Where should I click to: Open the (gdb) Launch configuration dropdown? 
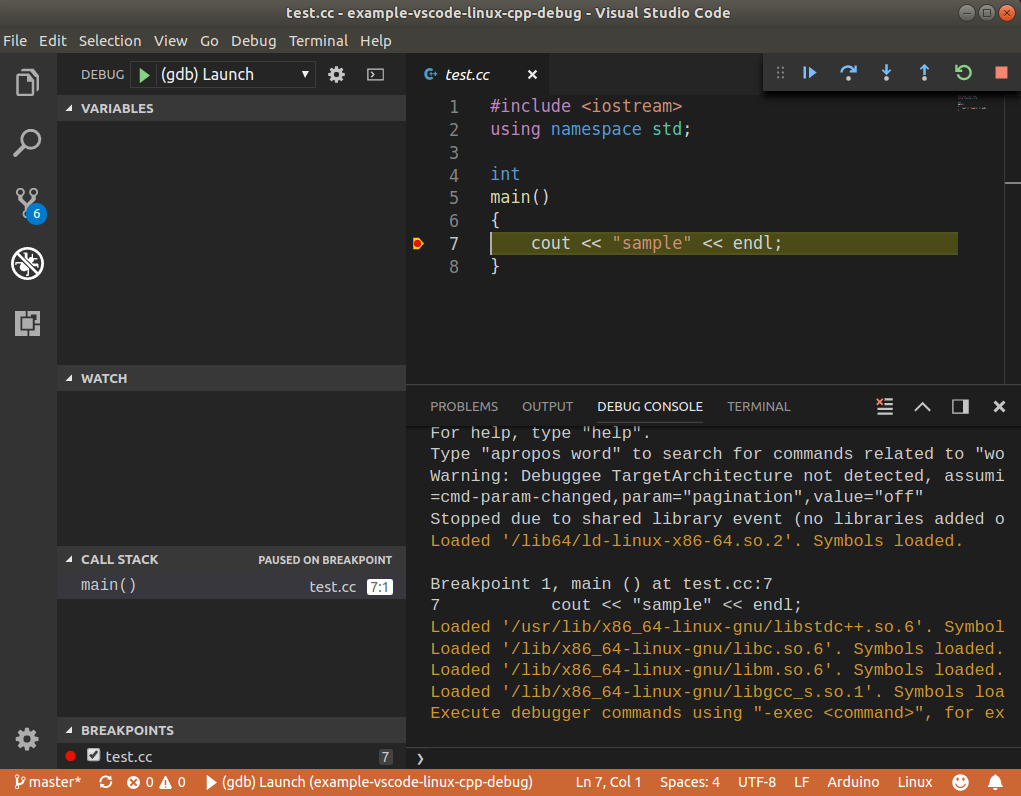pyautogui.click(x=235, y=74)
